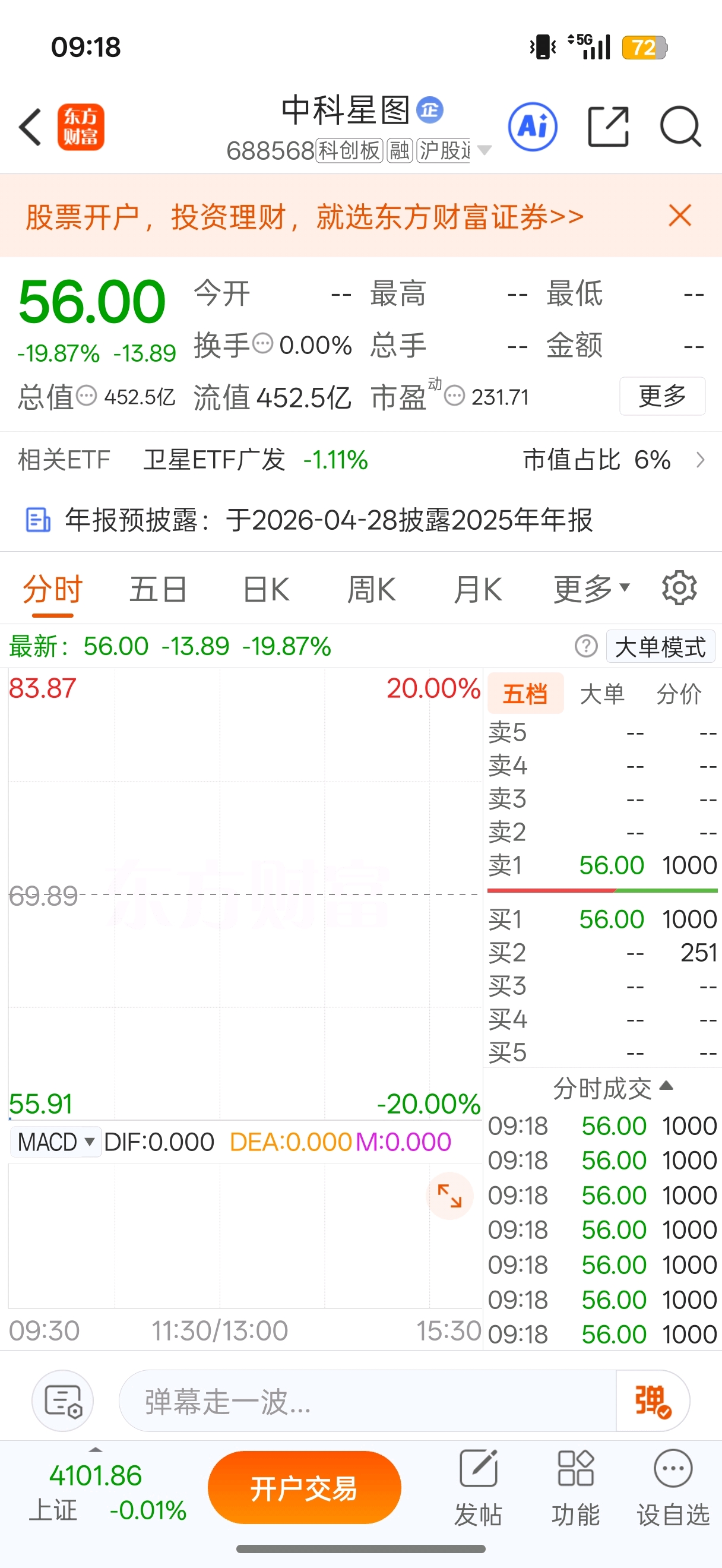Tap the 融 margin tag
This screenshot has height=1568, width=722.
click(400, 150)
